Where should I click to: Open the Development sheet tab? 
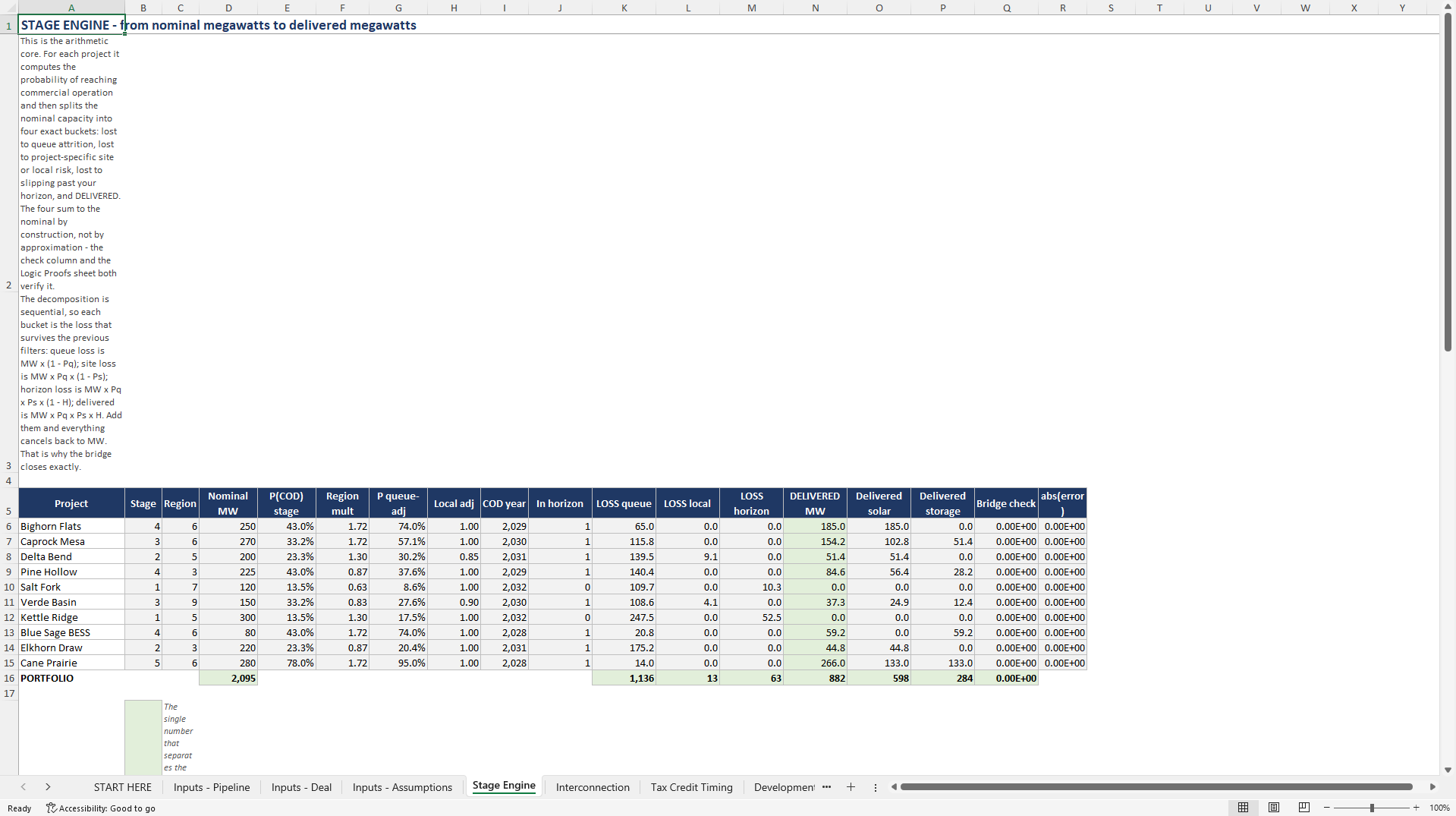point(784,787)
